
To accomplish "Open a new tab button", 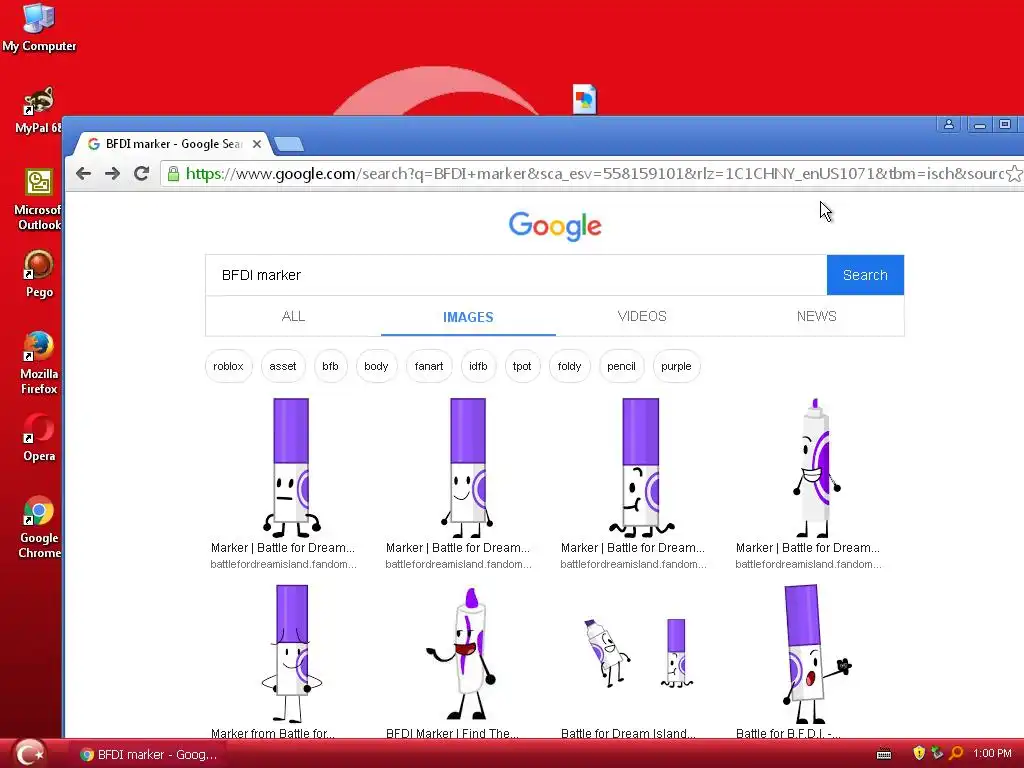I will (289, 144).
